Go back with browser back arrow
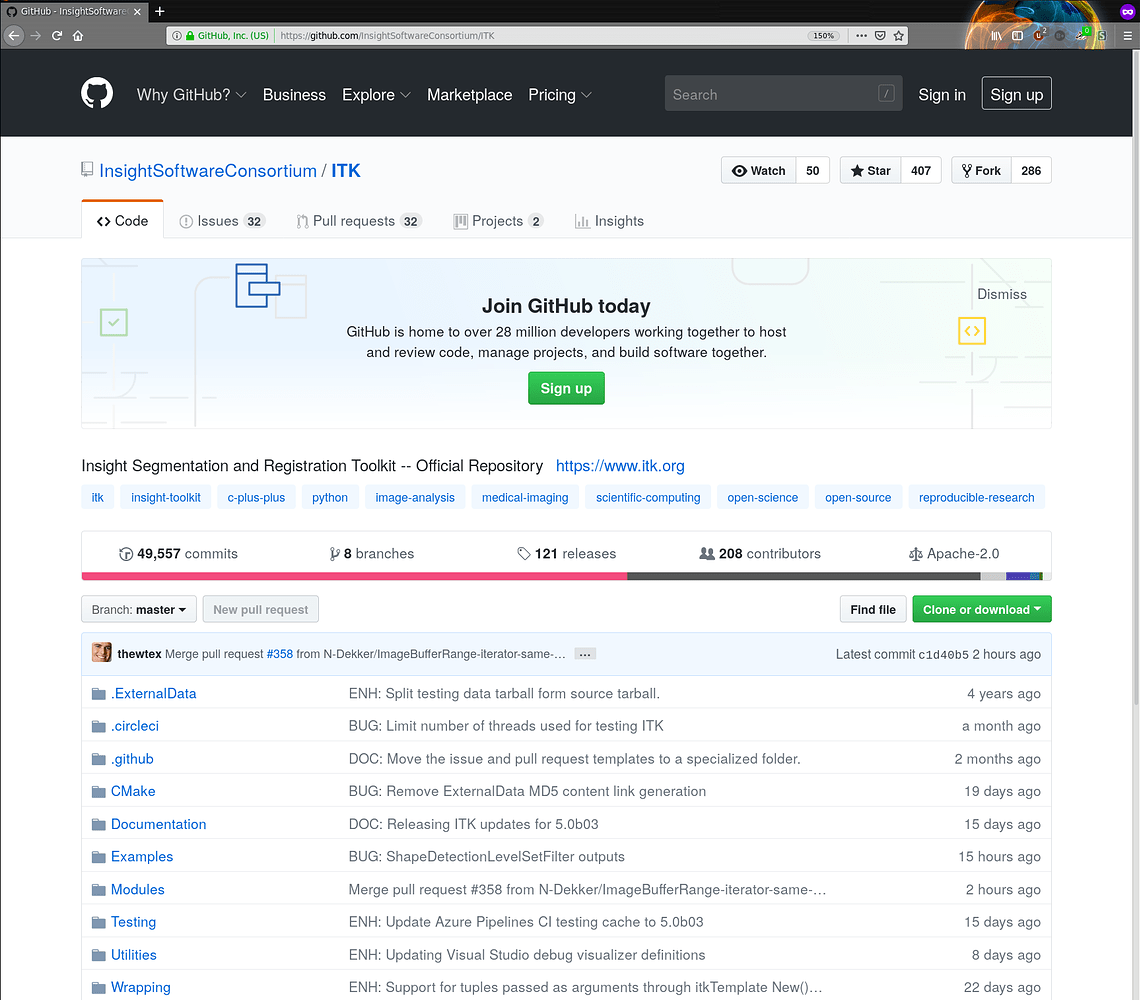1140x1000 pixels. [x=14, y=35]
